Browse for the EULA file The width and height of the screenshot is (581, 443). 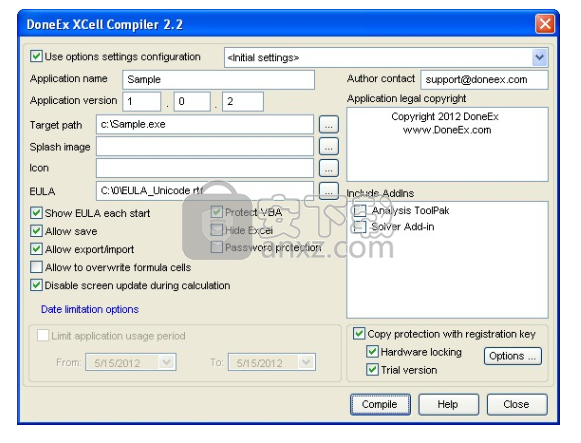[x=329, y=191]
